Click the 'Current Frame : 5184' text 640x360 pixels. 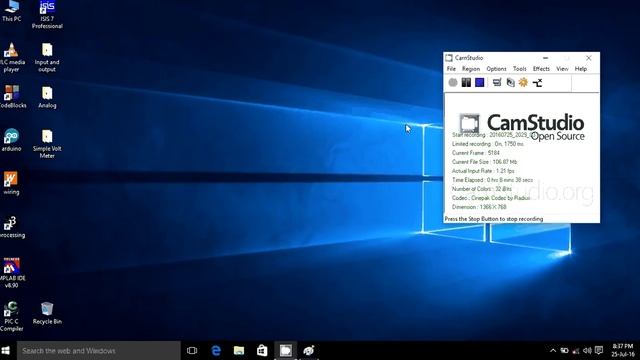coord(476,153)
